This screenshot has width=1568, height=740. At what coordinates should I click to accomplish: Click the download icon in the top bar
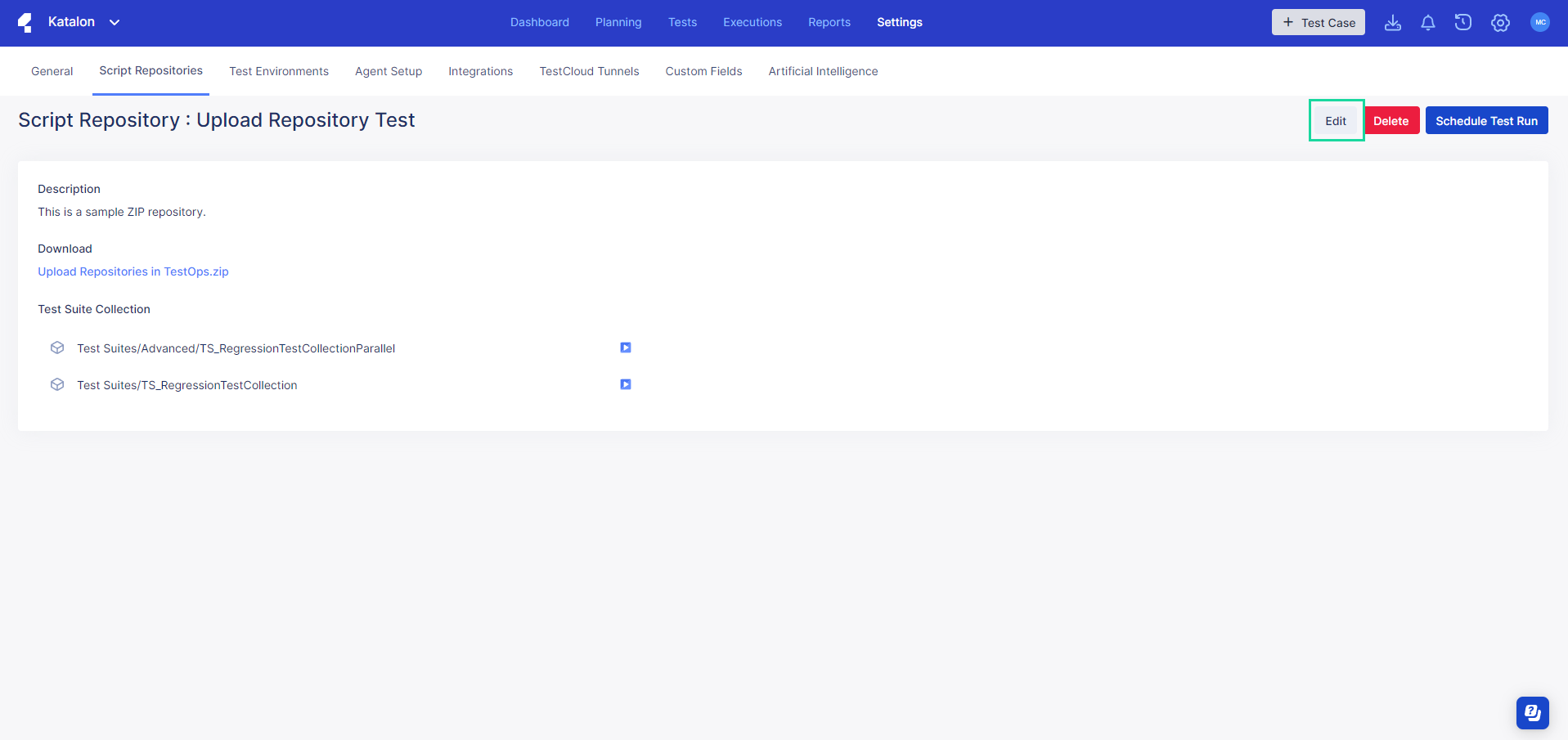(x=1393, y=24)
